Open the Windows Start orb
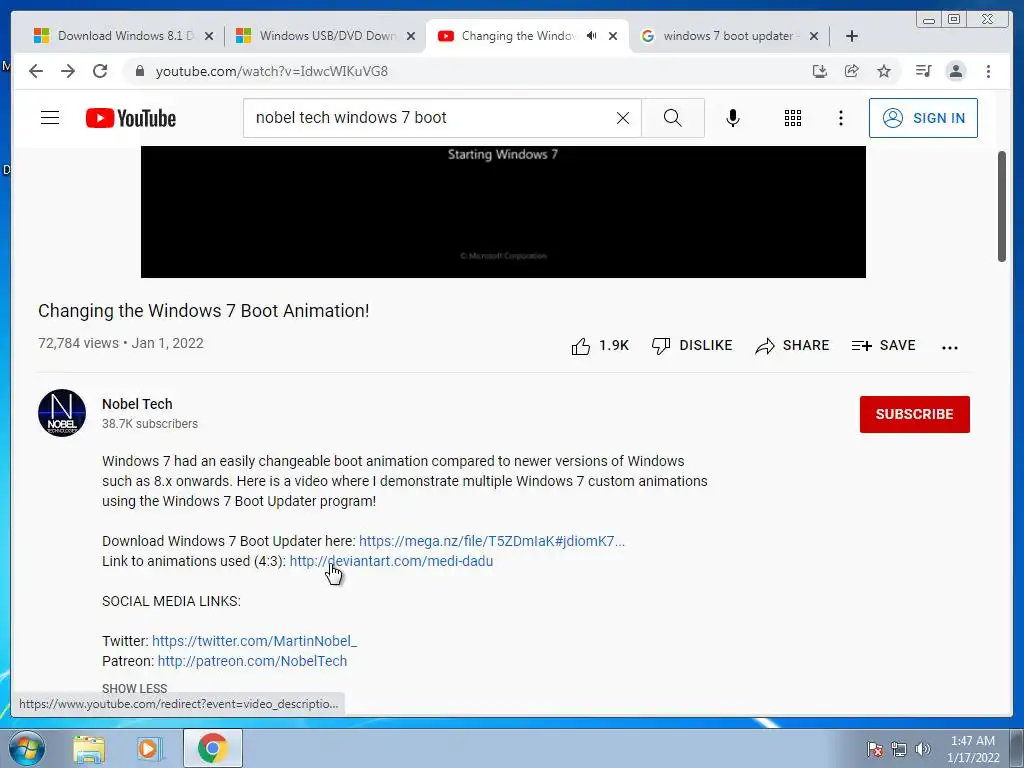The width and height of the screenshot is (1024, 768). click(27, 748)
